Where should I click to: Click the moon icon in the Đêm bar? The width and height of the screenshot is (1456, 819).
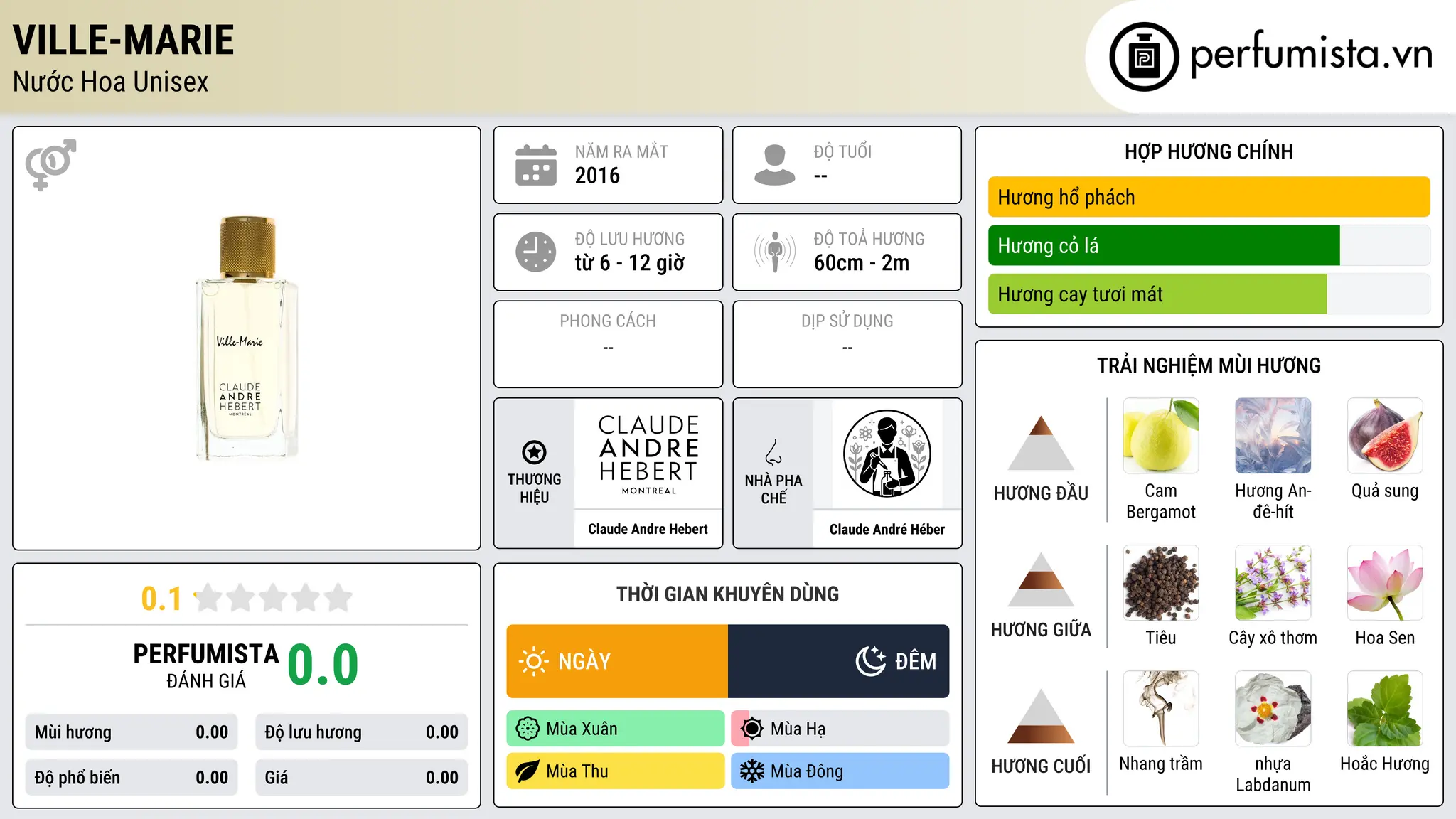coord(871,661)
